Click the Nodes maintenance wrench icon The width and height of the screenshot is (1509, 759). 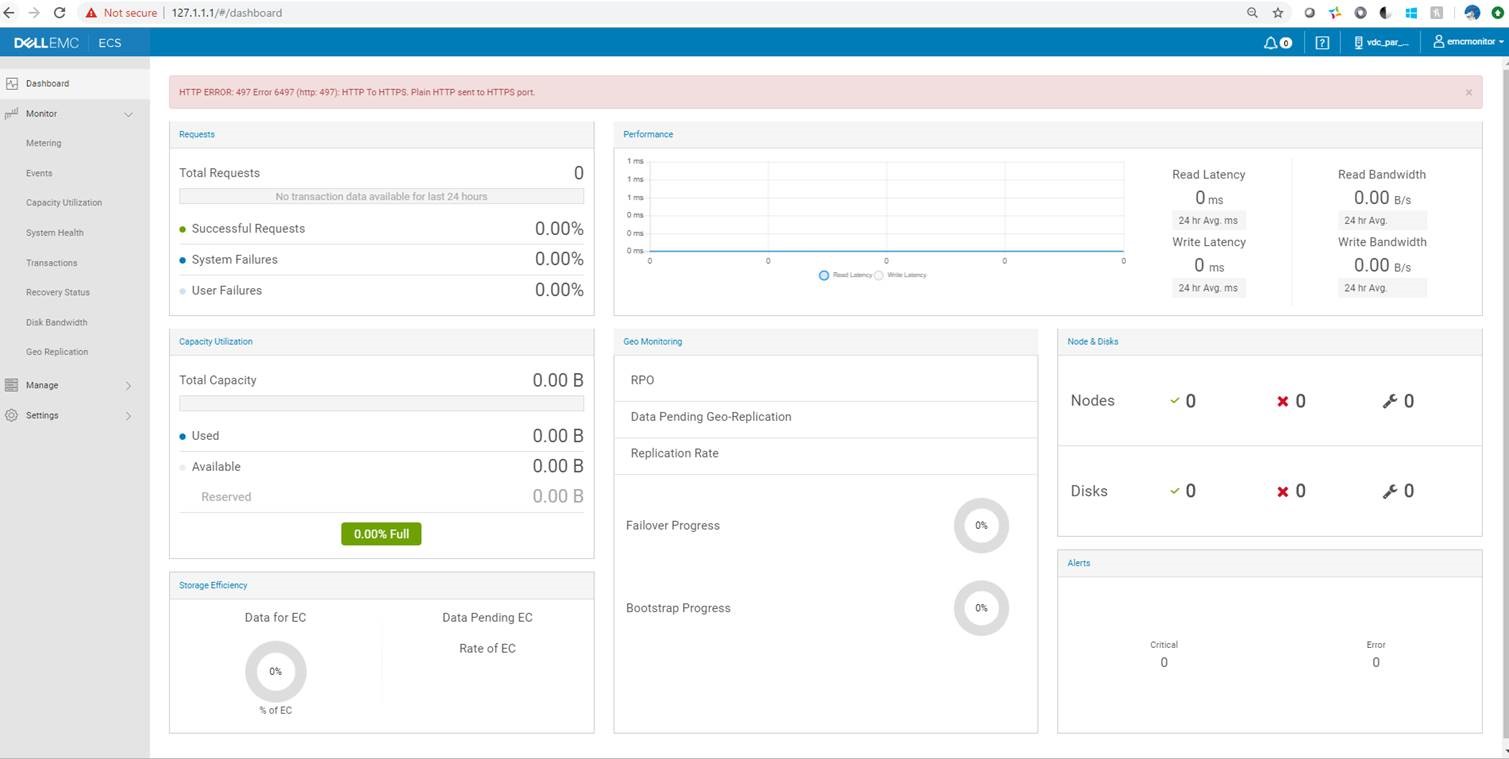(1389, 401)
